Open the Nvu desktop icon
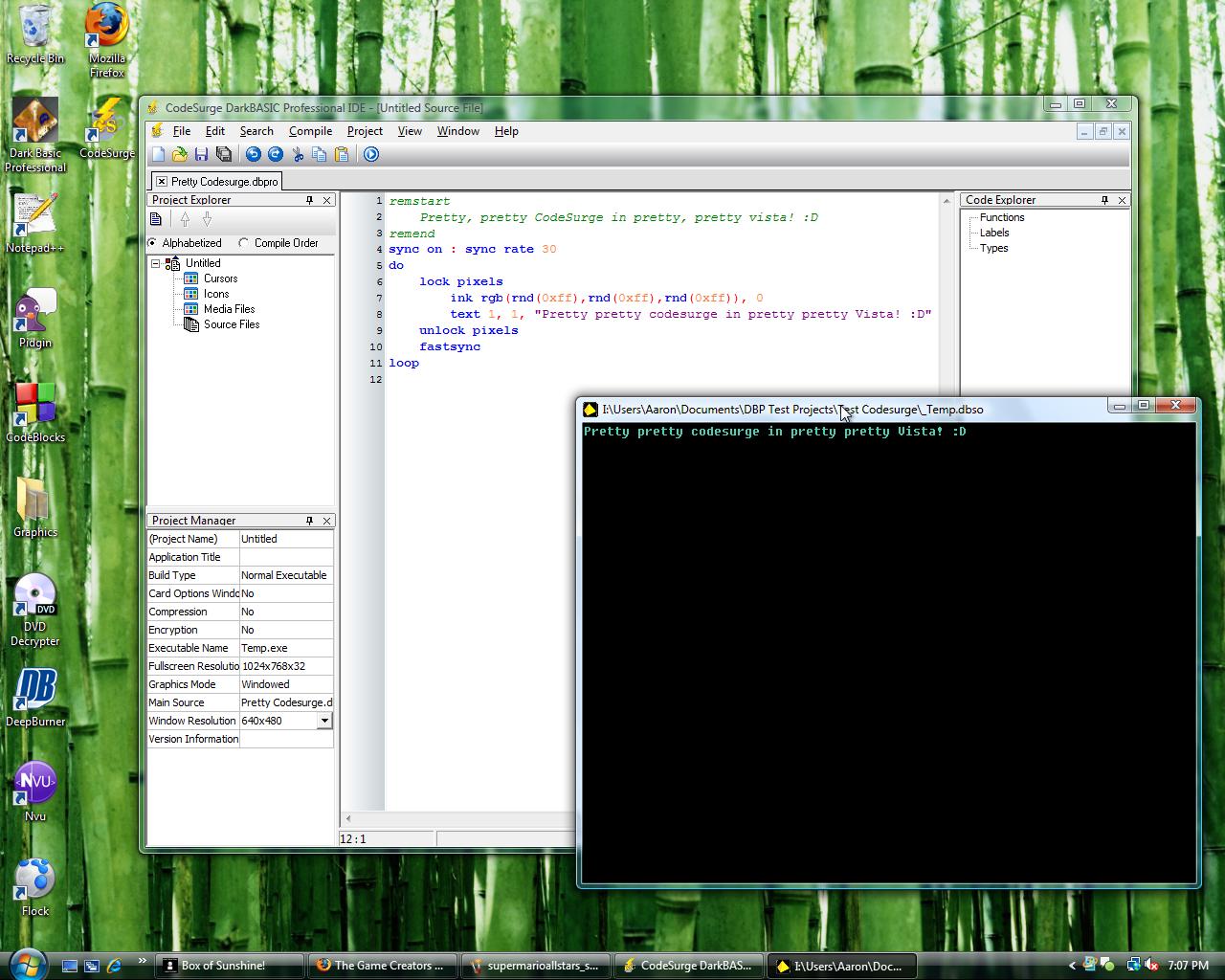1225x980 pixels. (35, 791)
